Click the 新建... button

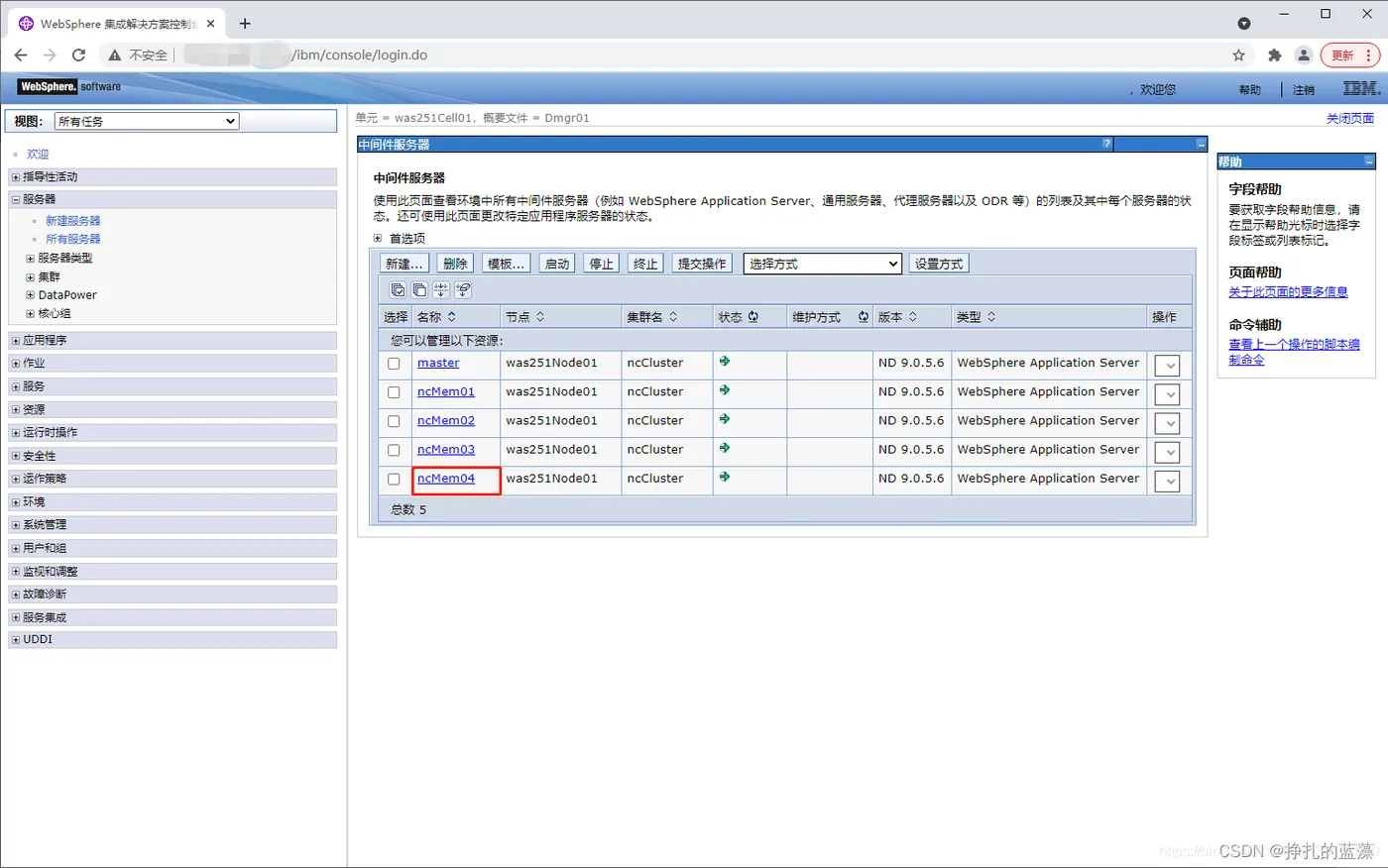pos(405,264)
